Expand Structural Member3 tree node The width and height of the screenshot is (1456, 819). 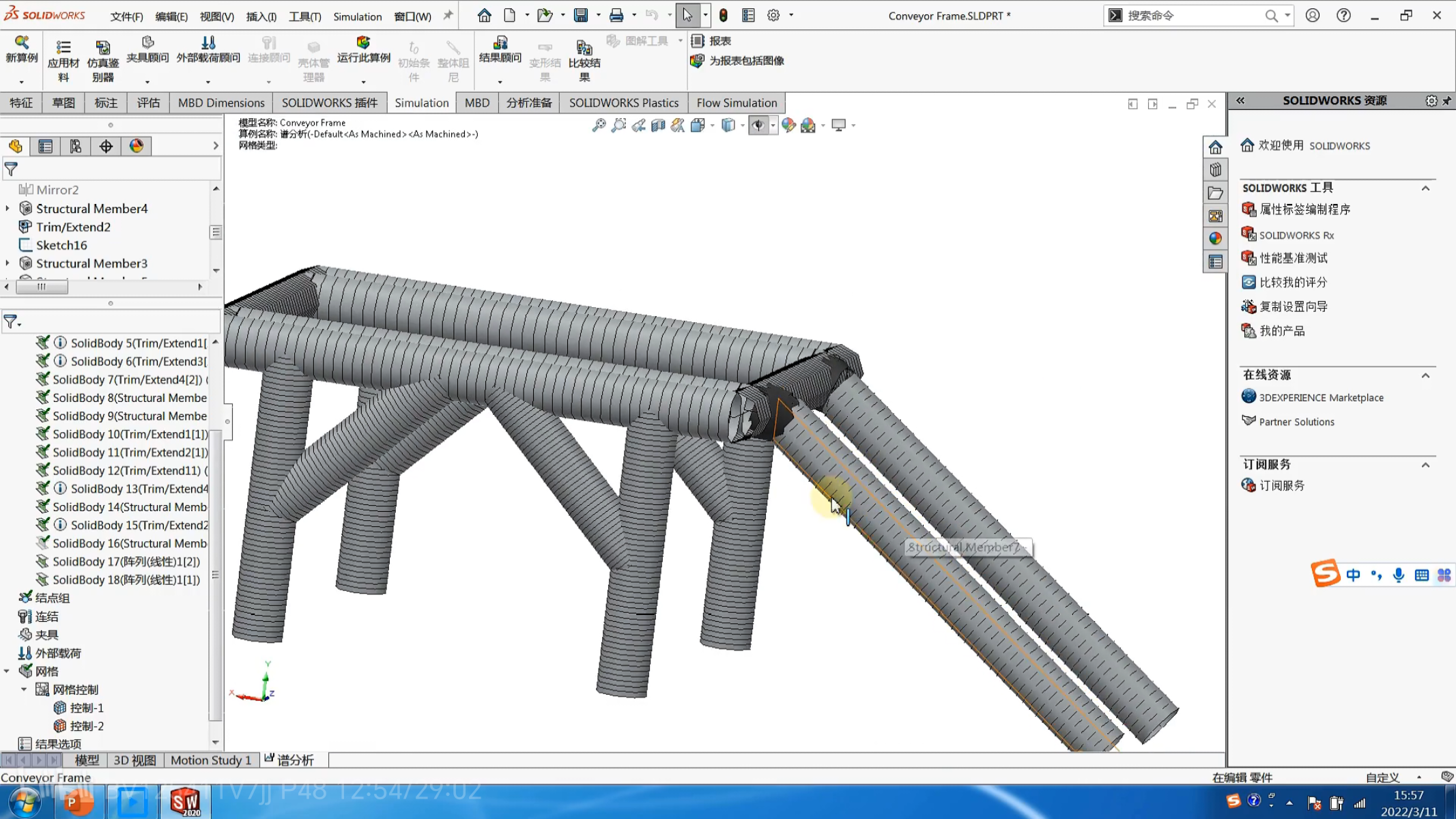[x=8, y=263]
